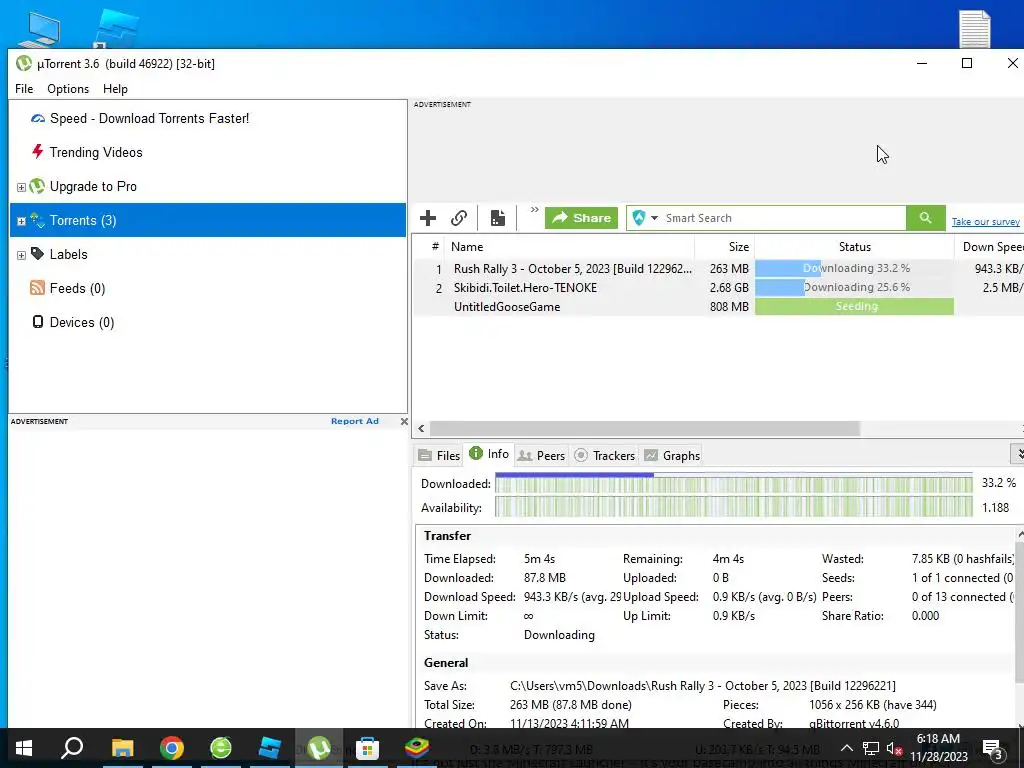Select Speed - Download Torrents Faster! item

(x=150, y=118)
